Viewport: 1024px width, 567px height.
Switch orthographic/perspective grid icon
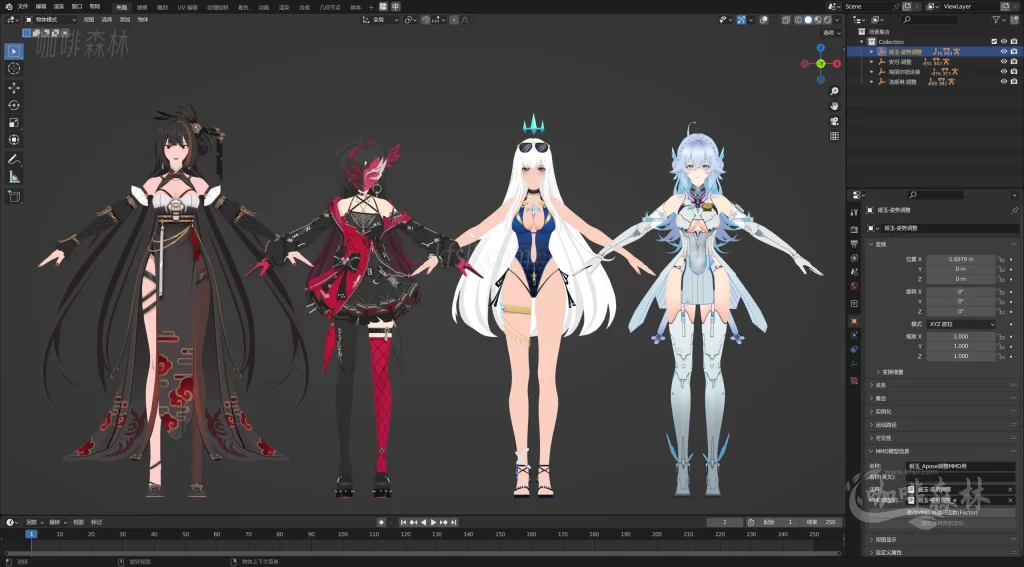[834, 137]
